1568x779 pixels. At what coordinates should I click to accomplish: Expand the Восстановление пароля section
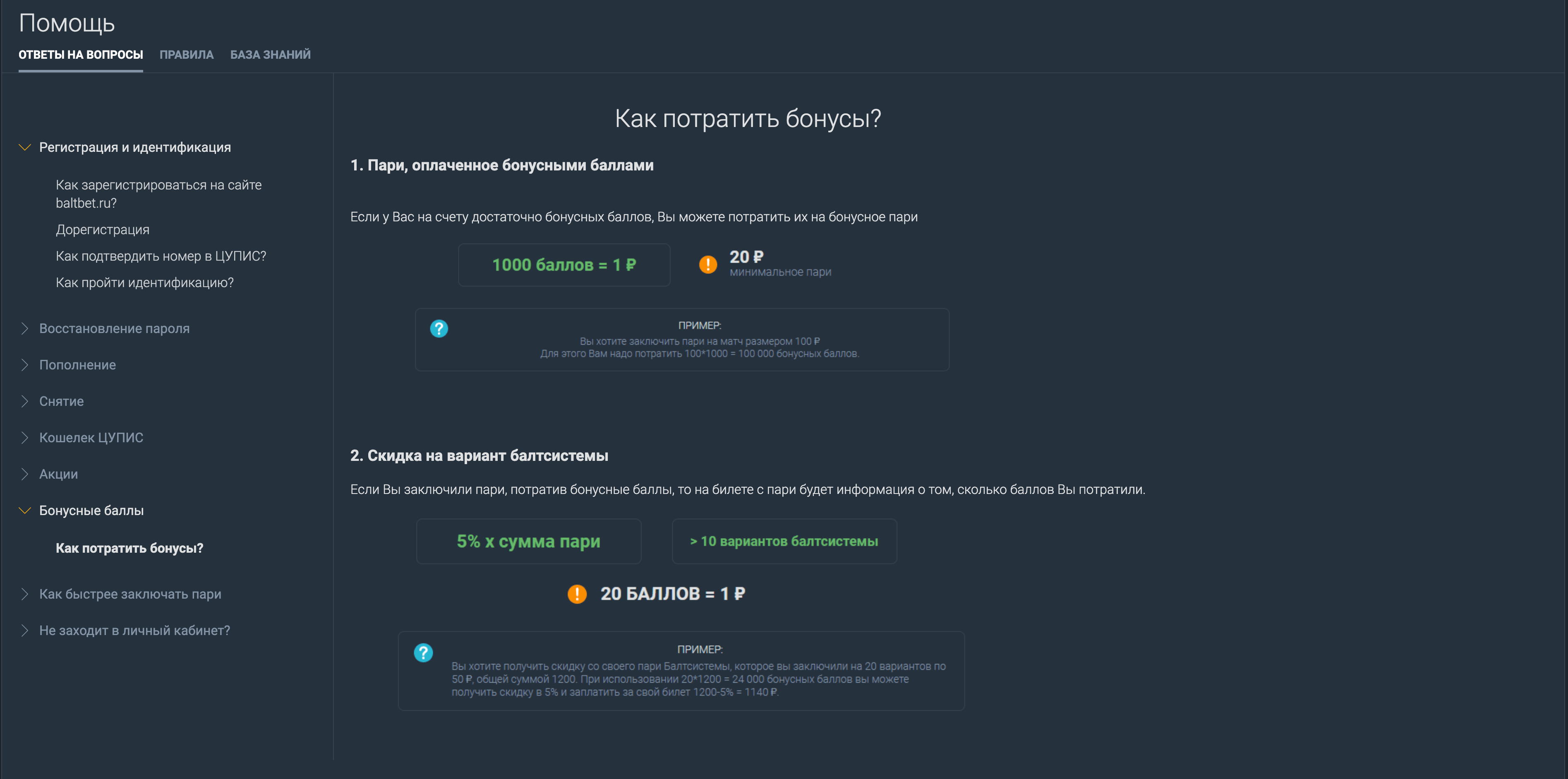[25, 328]
